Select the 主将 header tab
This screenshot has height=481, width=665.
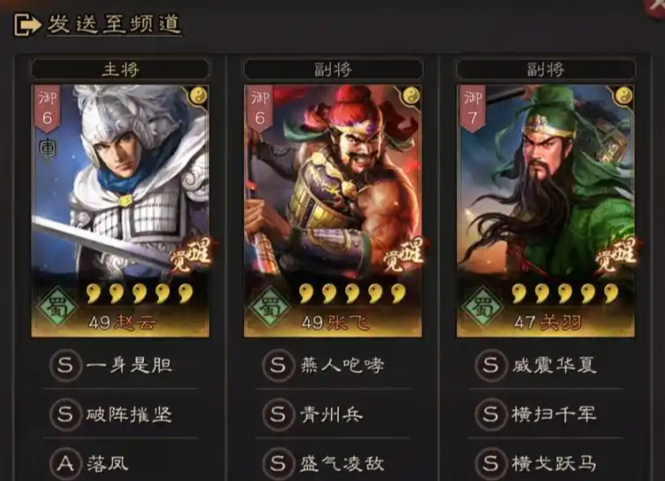click(120, 69)
